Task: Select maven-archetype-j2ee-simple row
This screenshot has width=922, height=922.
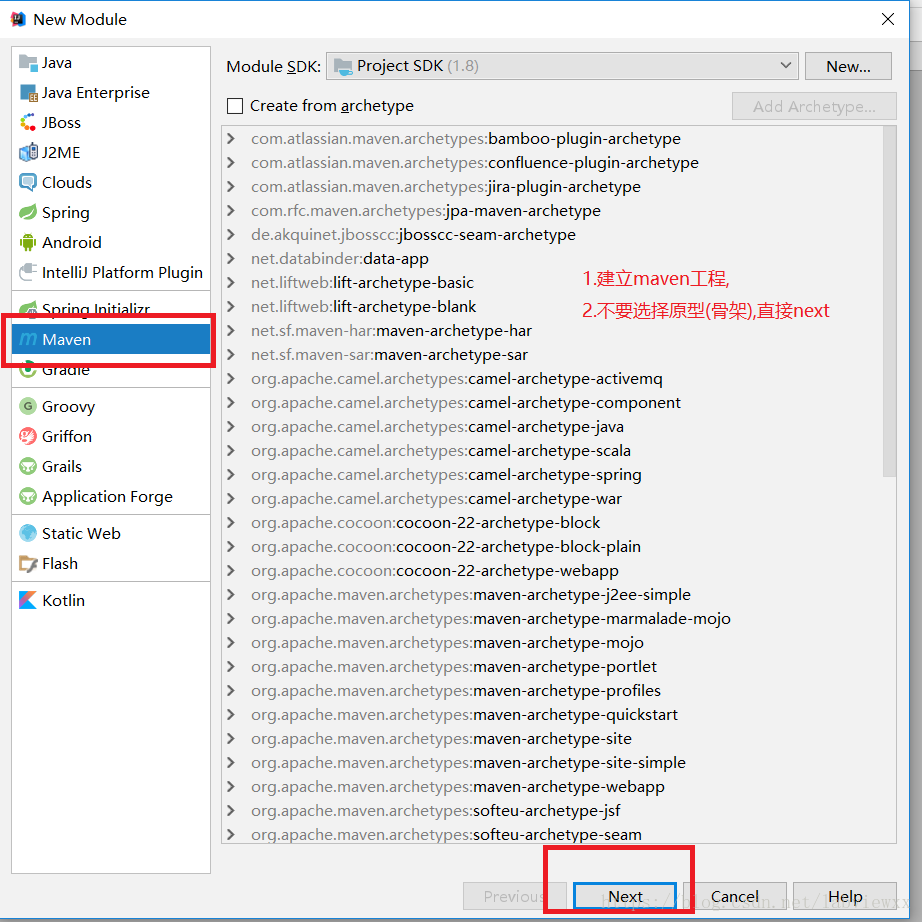Action: (553, 595)
